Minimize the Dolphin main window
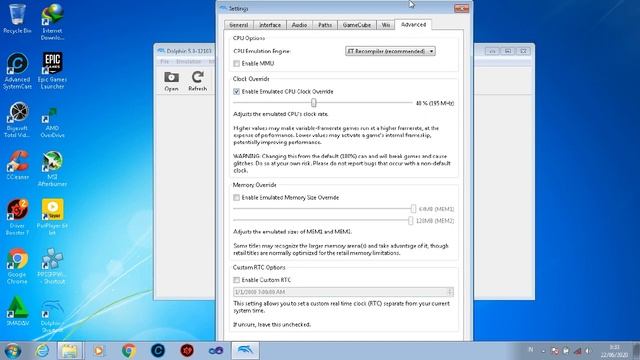Screen dimensions: 640x360 (493, 51)
